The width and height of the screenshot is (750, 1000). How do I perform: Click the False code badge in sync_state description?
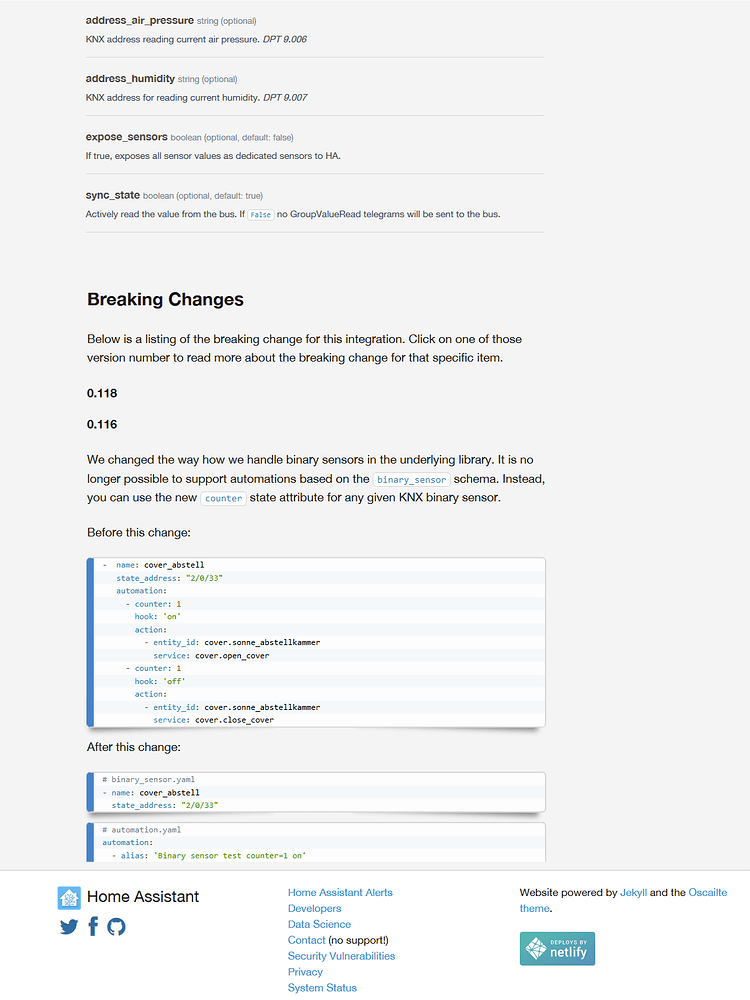click(x=260, y=214)
